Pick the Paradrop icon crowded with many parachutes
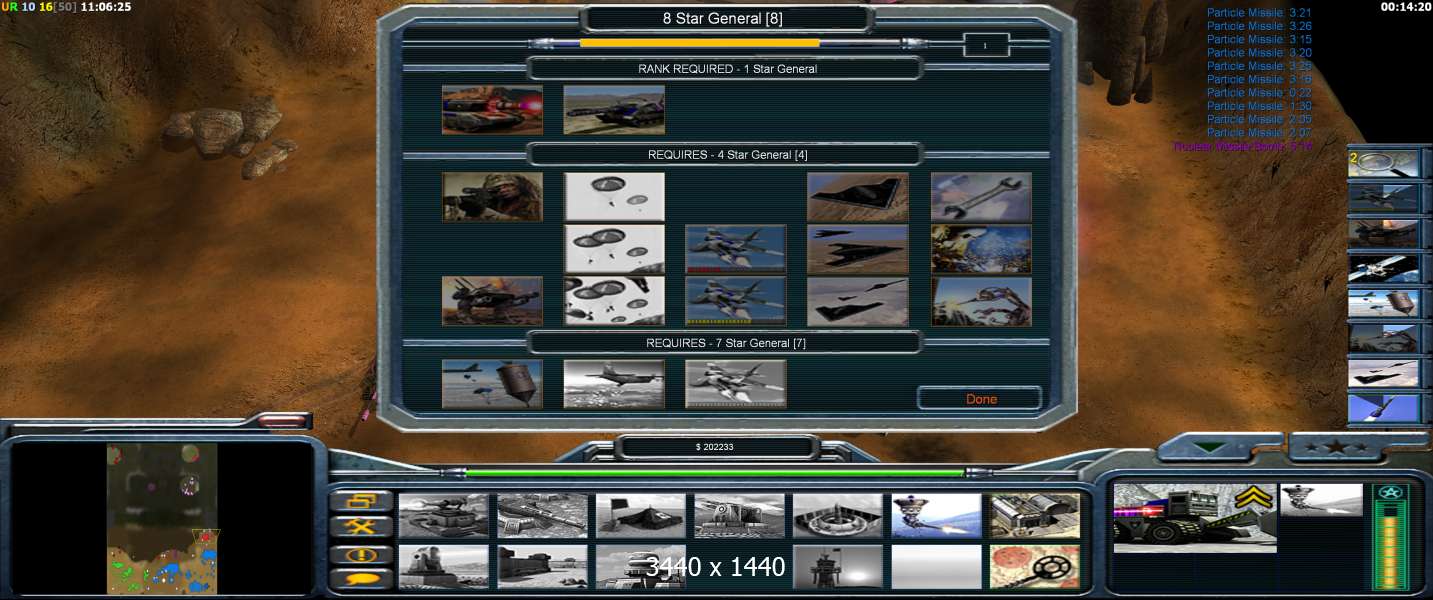 [614, 301]
